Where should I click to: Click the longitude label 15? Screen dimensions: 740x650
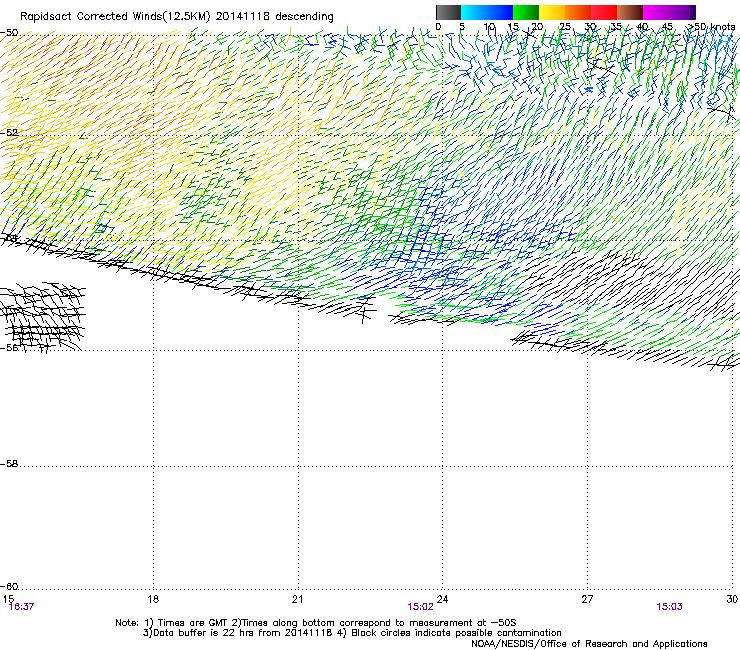coord(8,599)
